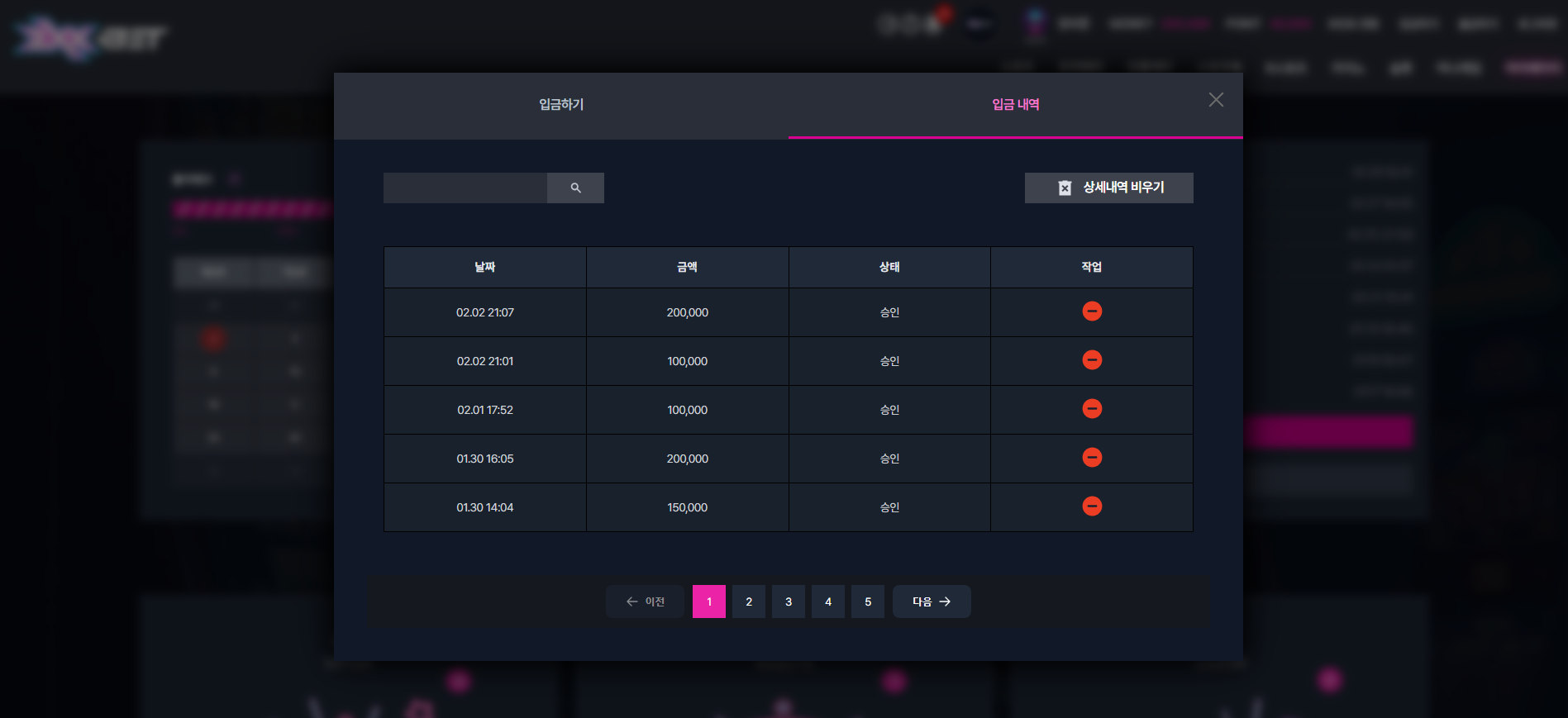The image size is (1568, 718).
Task: Switch to the 입금하기 tab
Action: [x=561, y=105]
